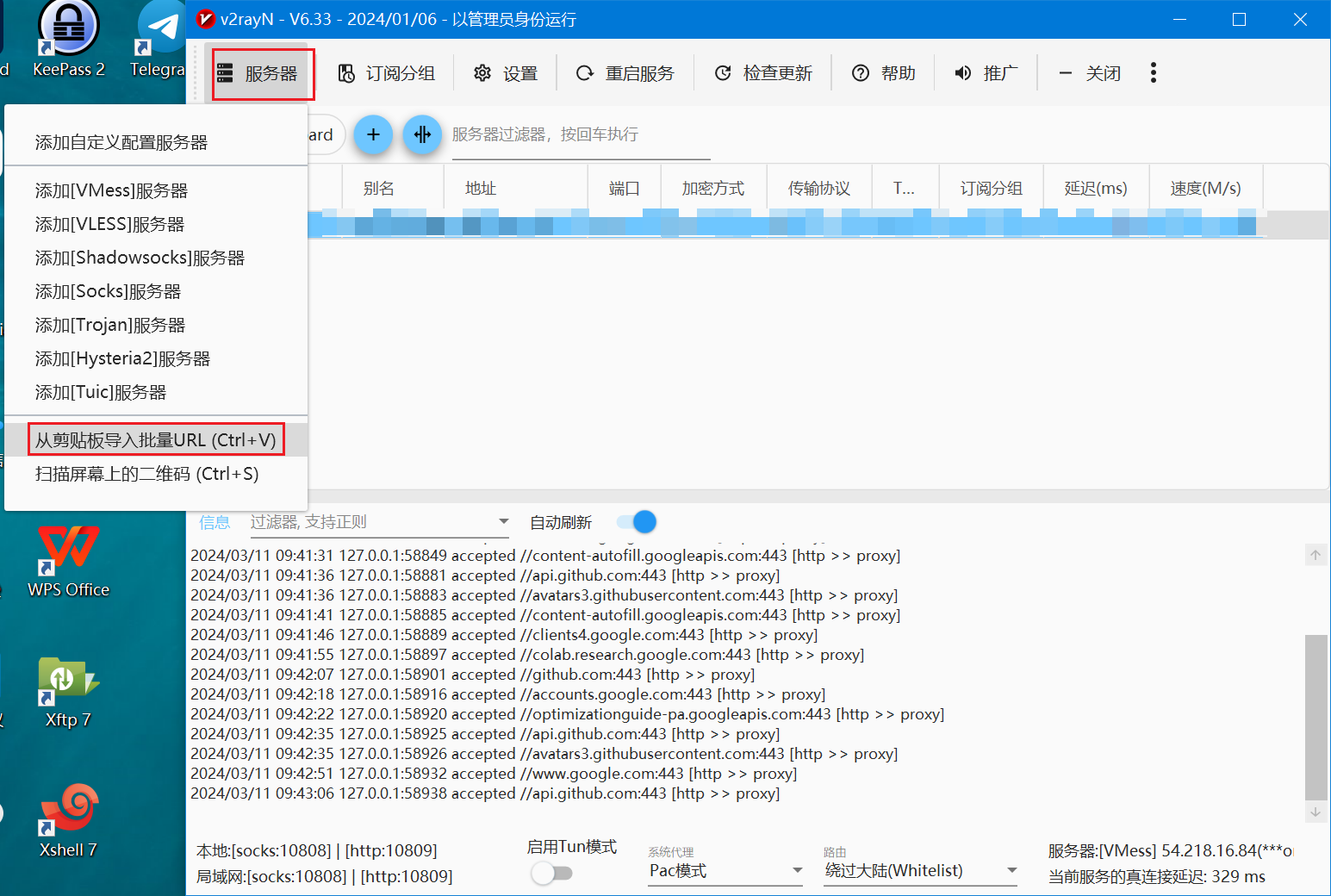Toggle the 自动刷新 auto refresh switch

click(x=637, y=522)
